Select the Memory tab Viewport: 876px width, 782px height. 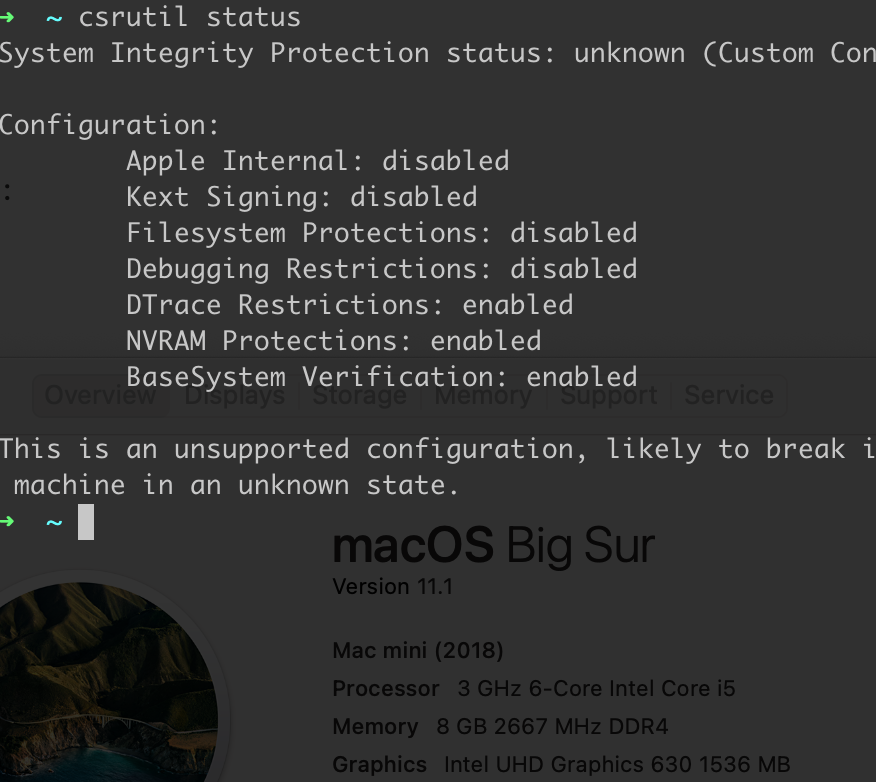tap(483, 395)
